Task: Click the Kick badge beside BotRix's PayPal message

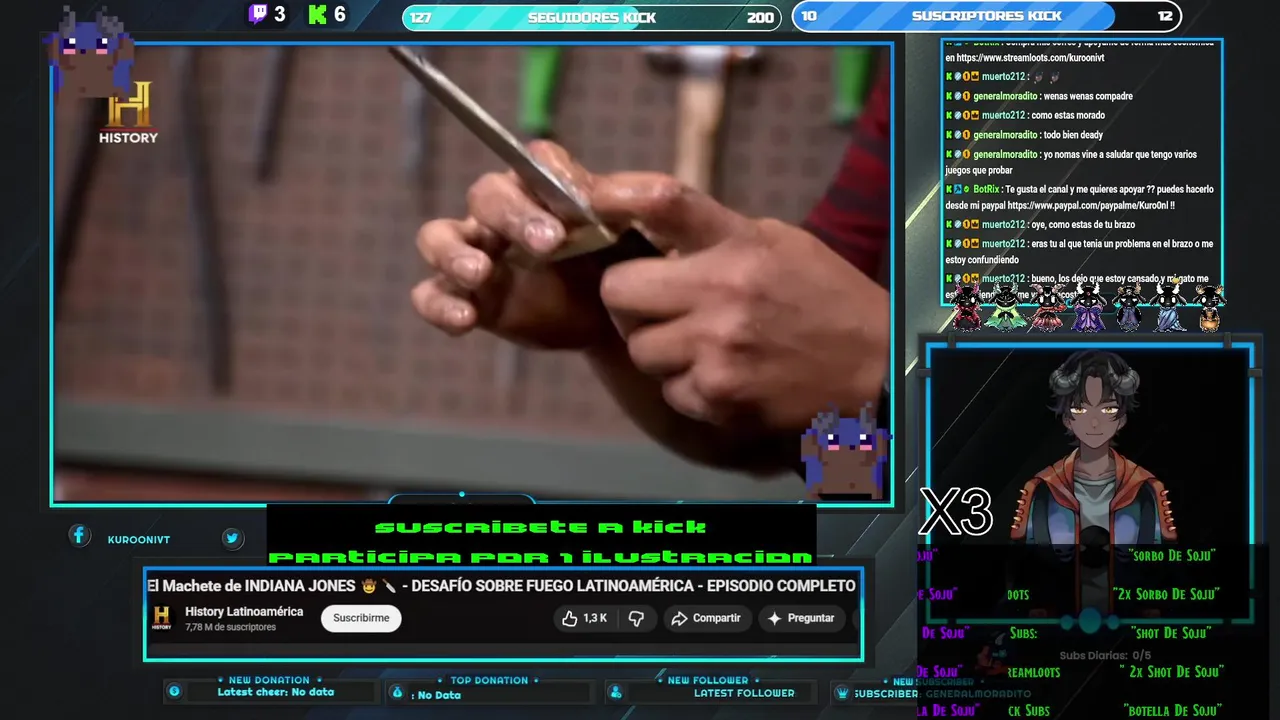Action: (950, 189)
